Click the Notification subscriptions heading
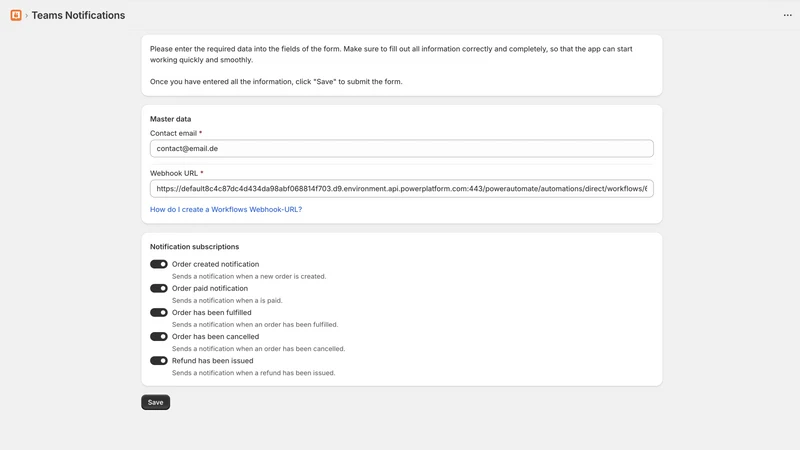 (x=194, y=247)
